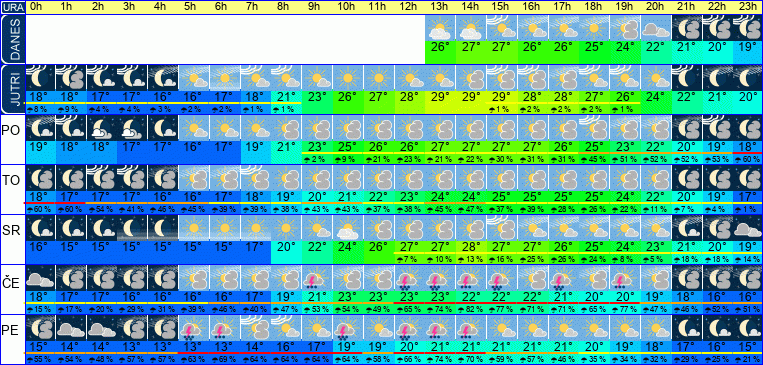
Task: Click the ČE 9h thunderstorm icon
Action: pos(318,278)
